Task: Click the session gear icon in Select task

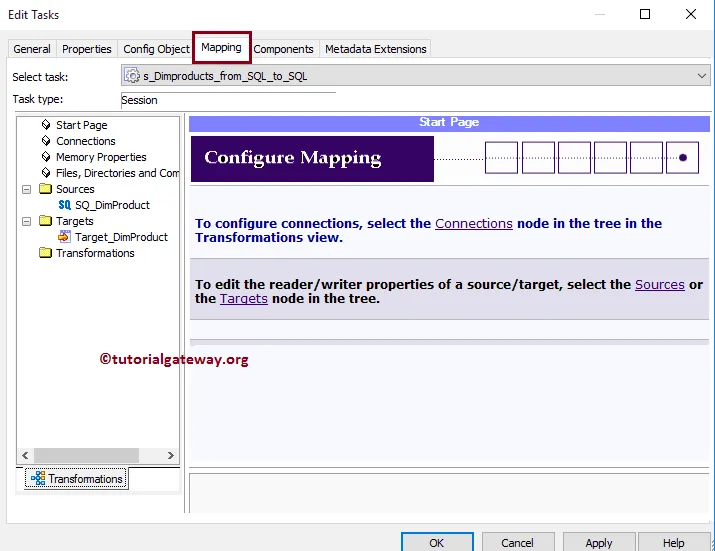Action: point(132,75)
